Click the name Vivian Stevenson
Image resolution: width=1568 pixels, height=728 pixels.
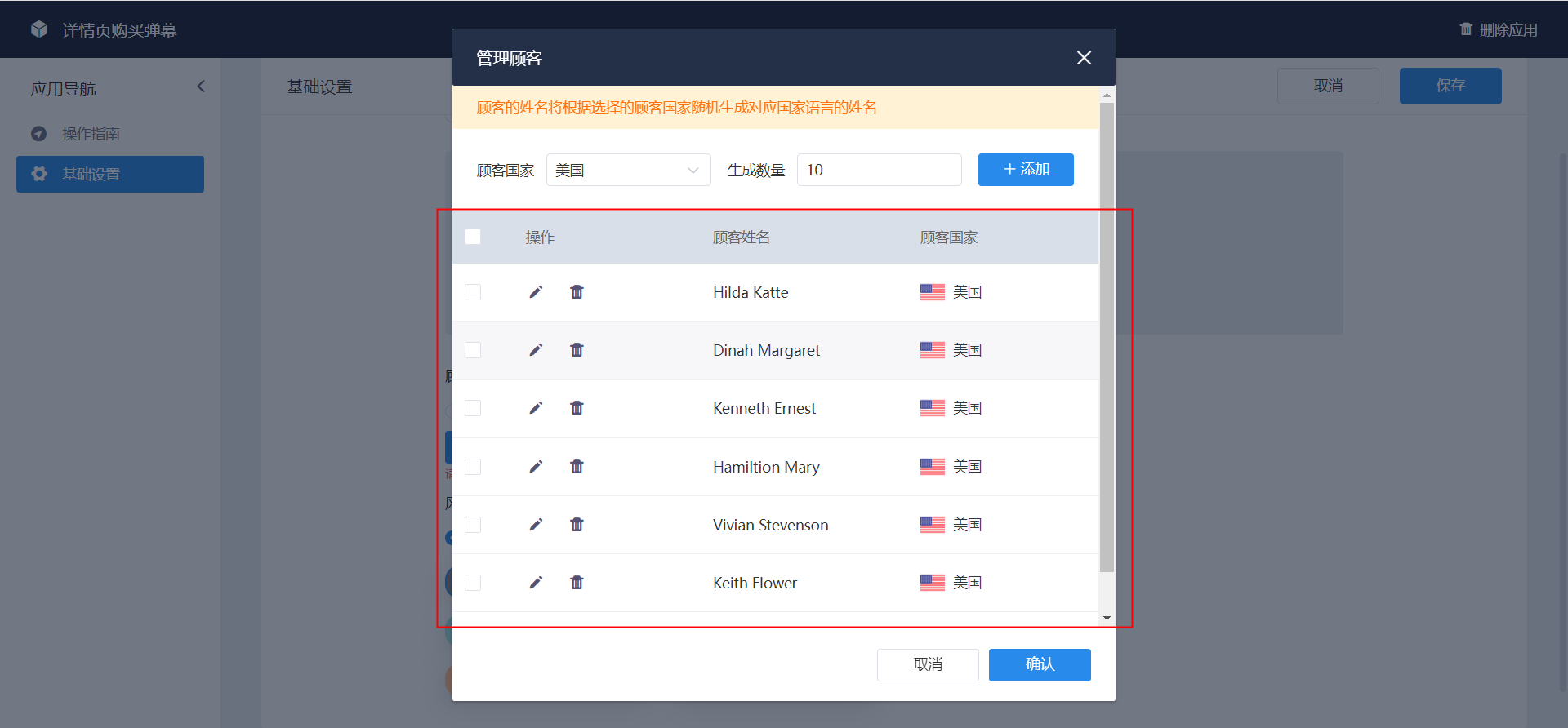770,525
